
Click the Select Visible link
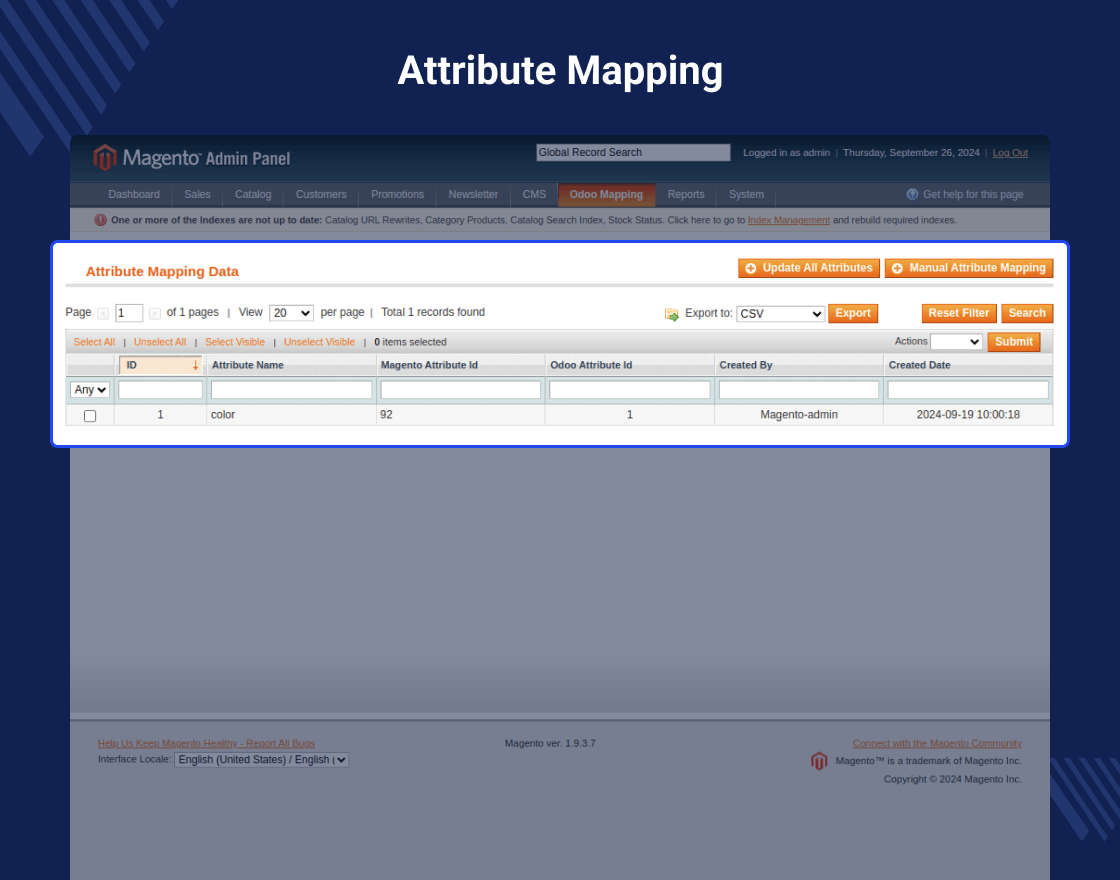[235, 342]
